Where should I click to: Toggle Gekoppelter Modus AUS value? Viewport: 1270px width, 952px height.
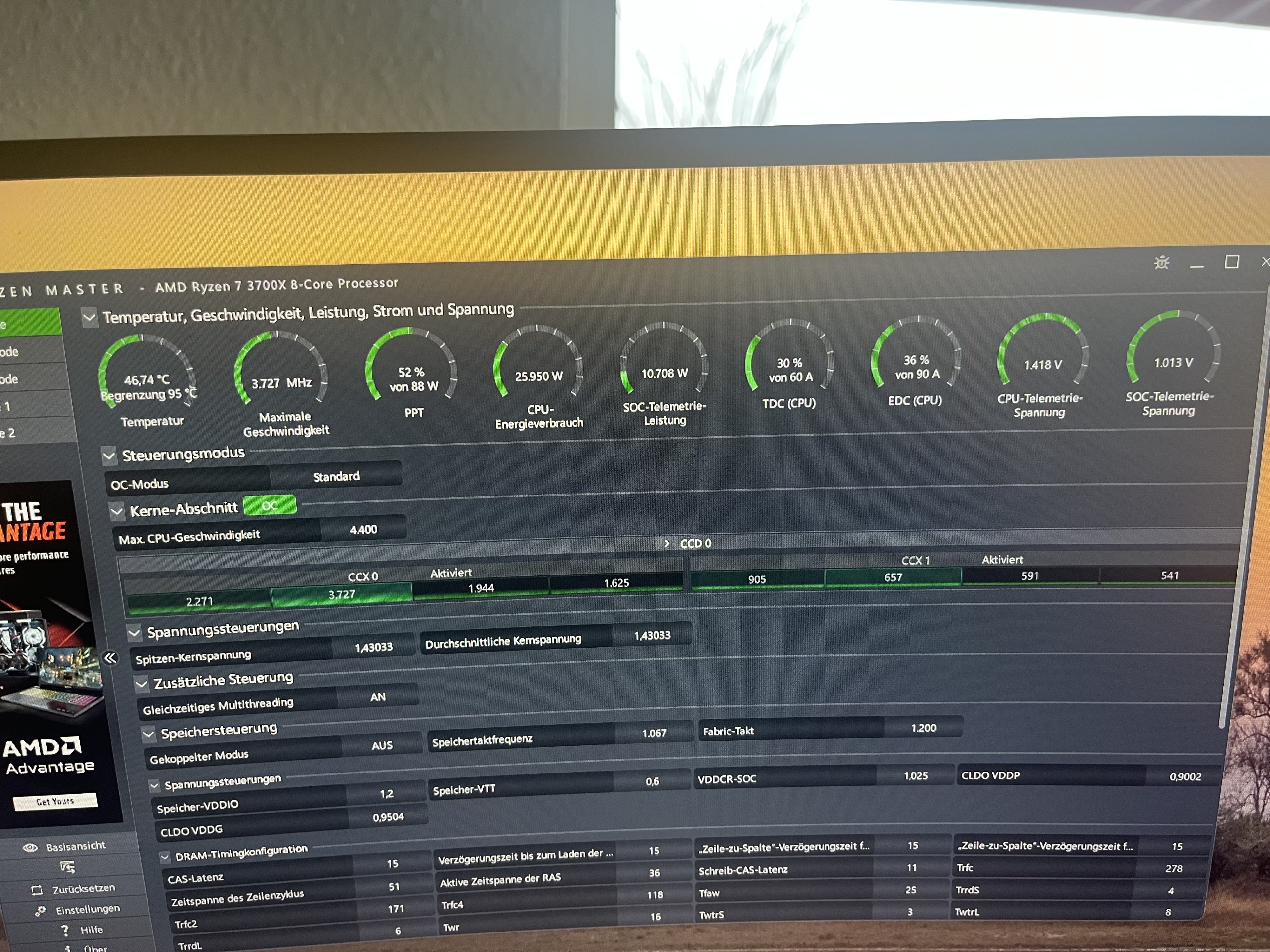[x=382, y=745]
